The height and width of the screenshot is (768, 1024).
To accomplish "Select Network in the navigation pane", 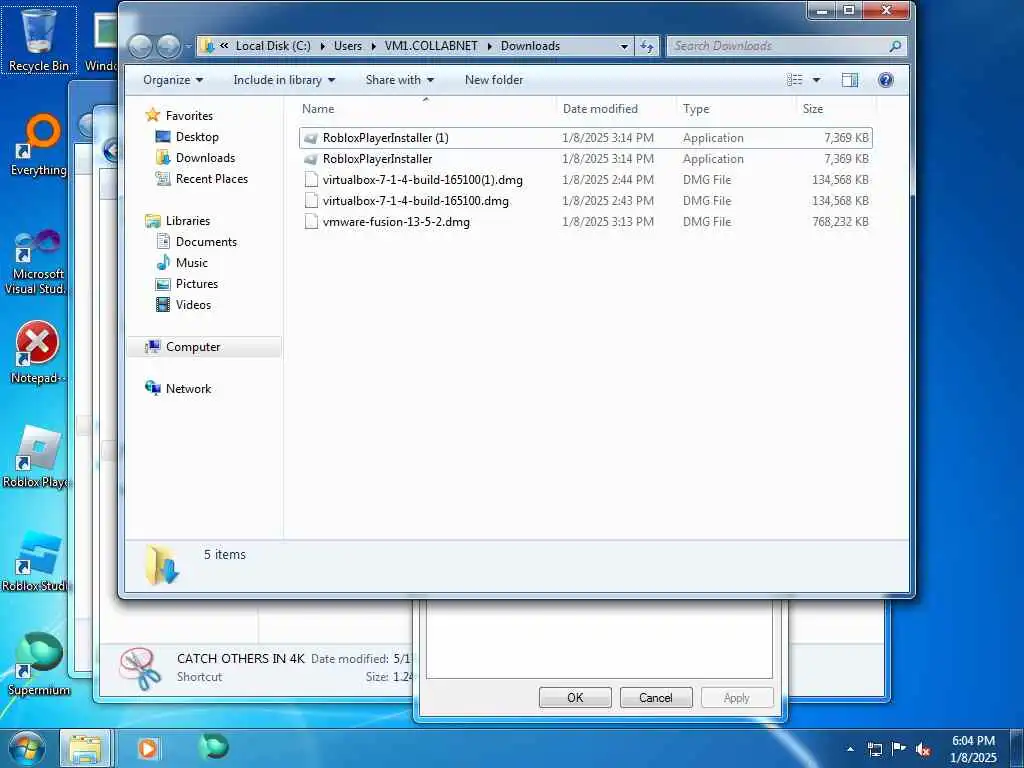I will pos(188,389).
